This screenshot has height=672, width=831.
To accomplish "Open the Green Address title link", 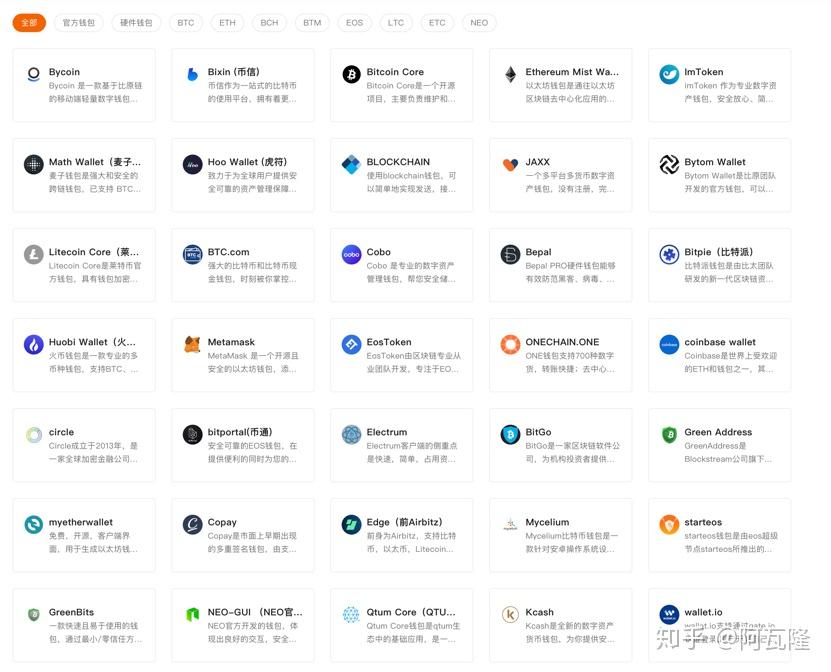I will (x=718, y=432).
